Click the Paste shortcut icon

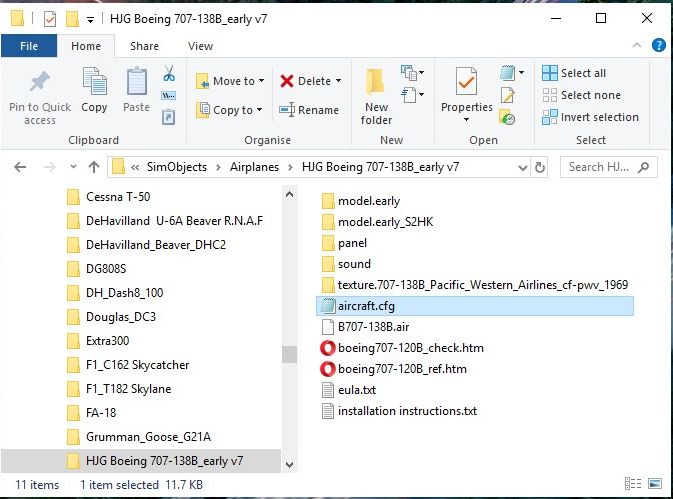coord(168,117)
